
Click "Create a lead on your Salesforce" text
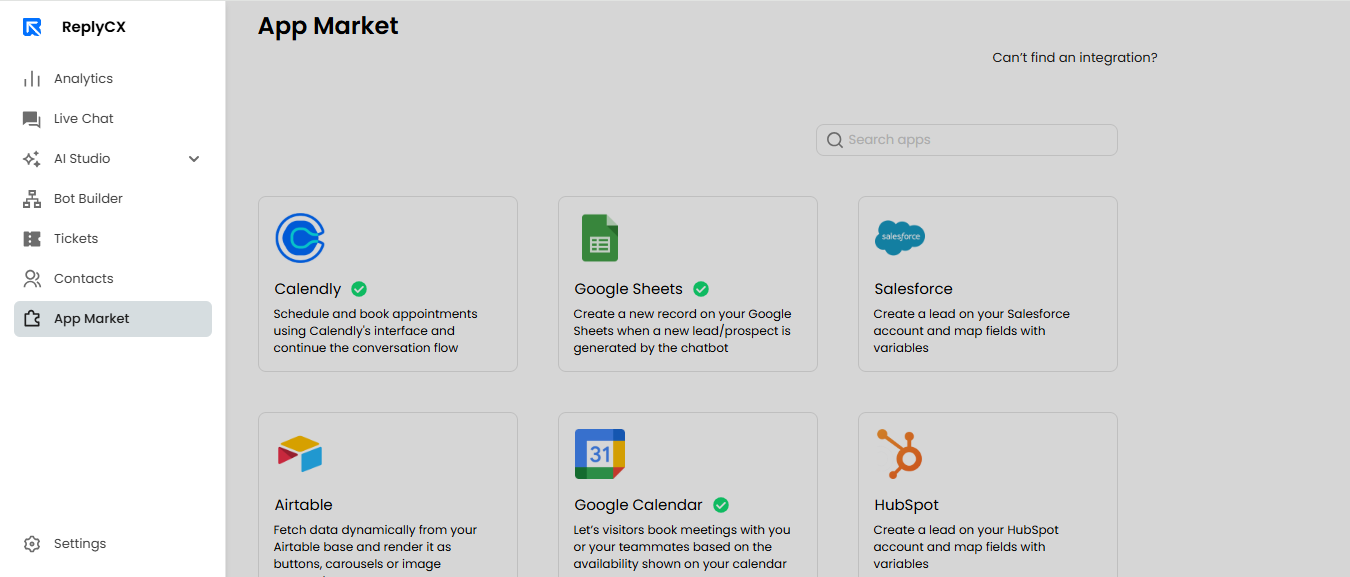pyautogui.click(x=972, y=314)
